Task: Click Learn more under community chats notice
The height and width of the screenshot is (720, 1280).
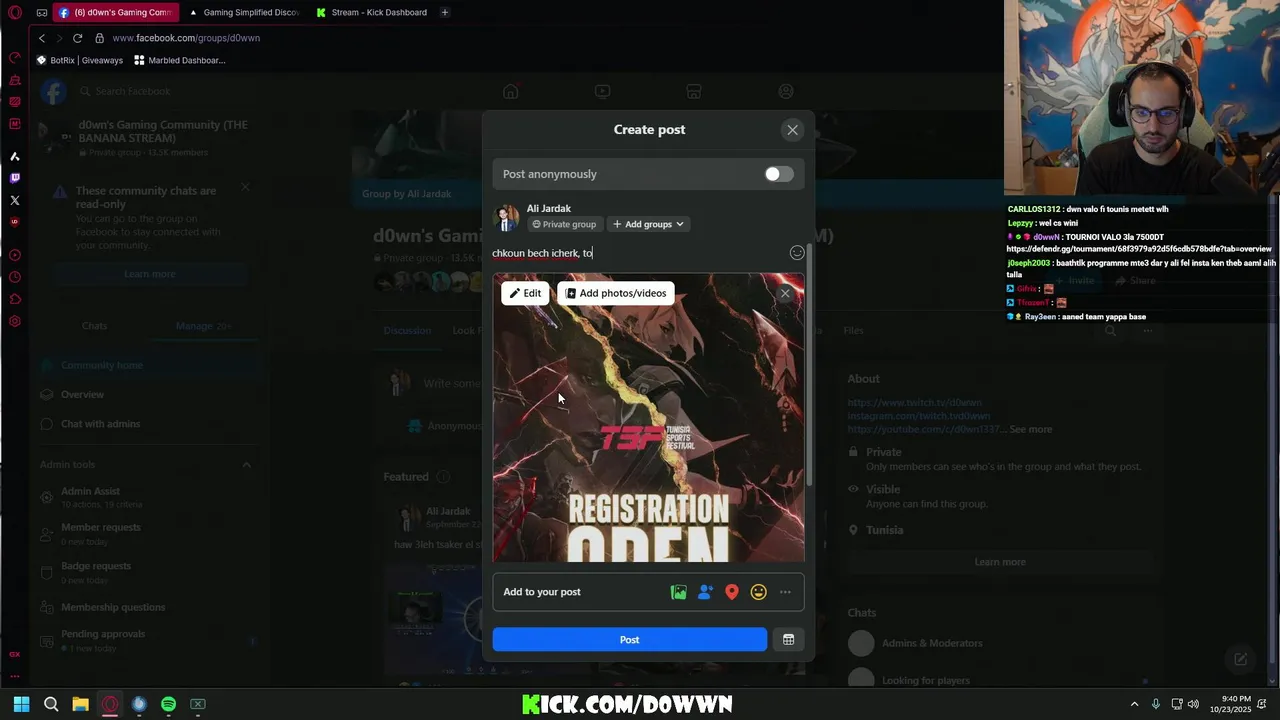Action: click(149, 274)
